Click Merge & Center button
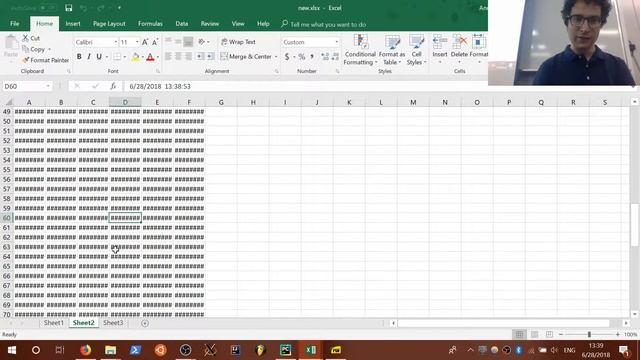 (x=246, y=57)
